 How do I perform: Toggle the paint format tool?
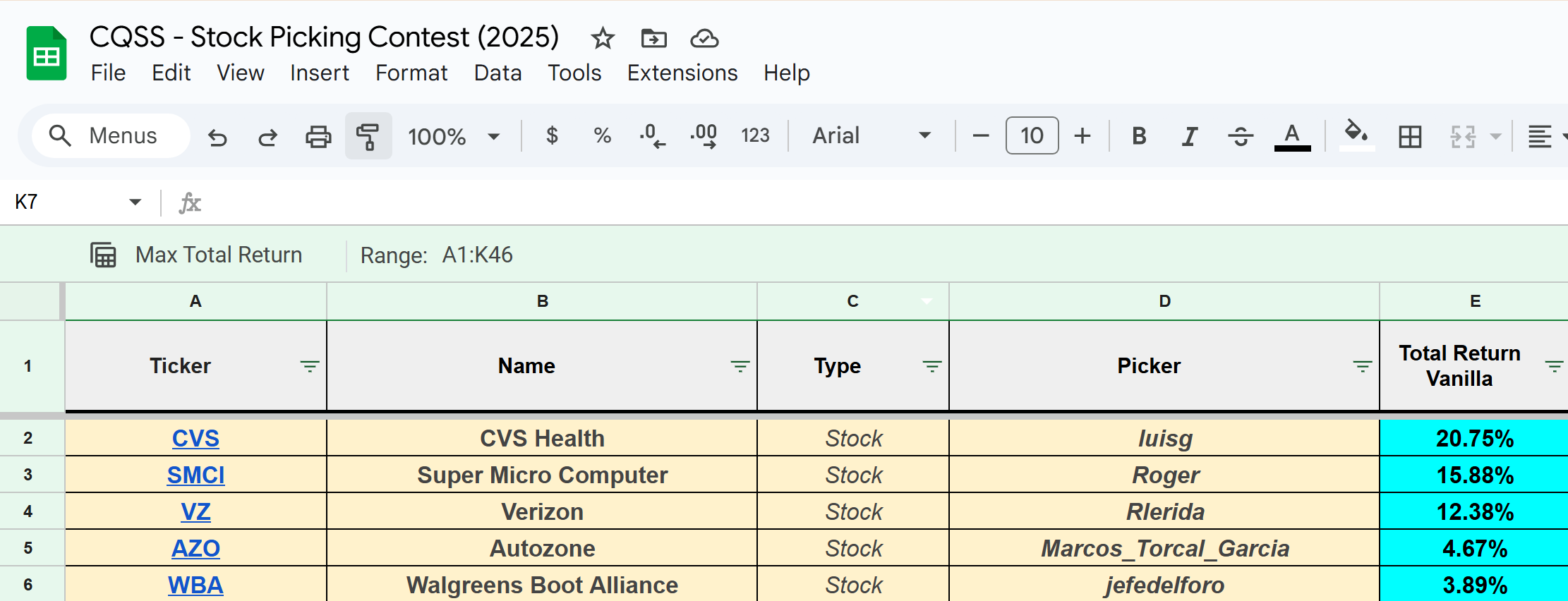tap(368, 135)
